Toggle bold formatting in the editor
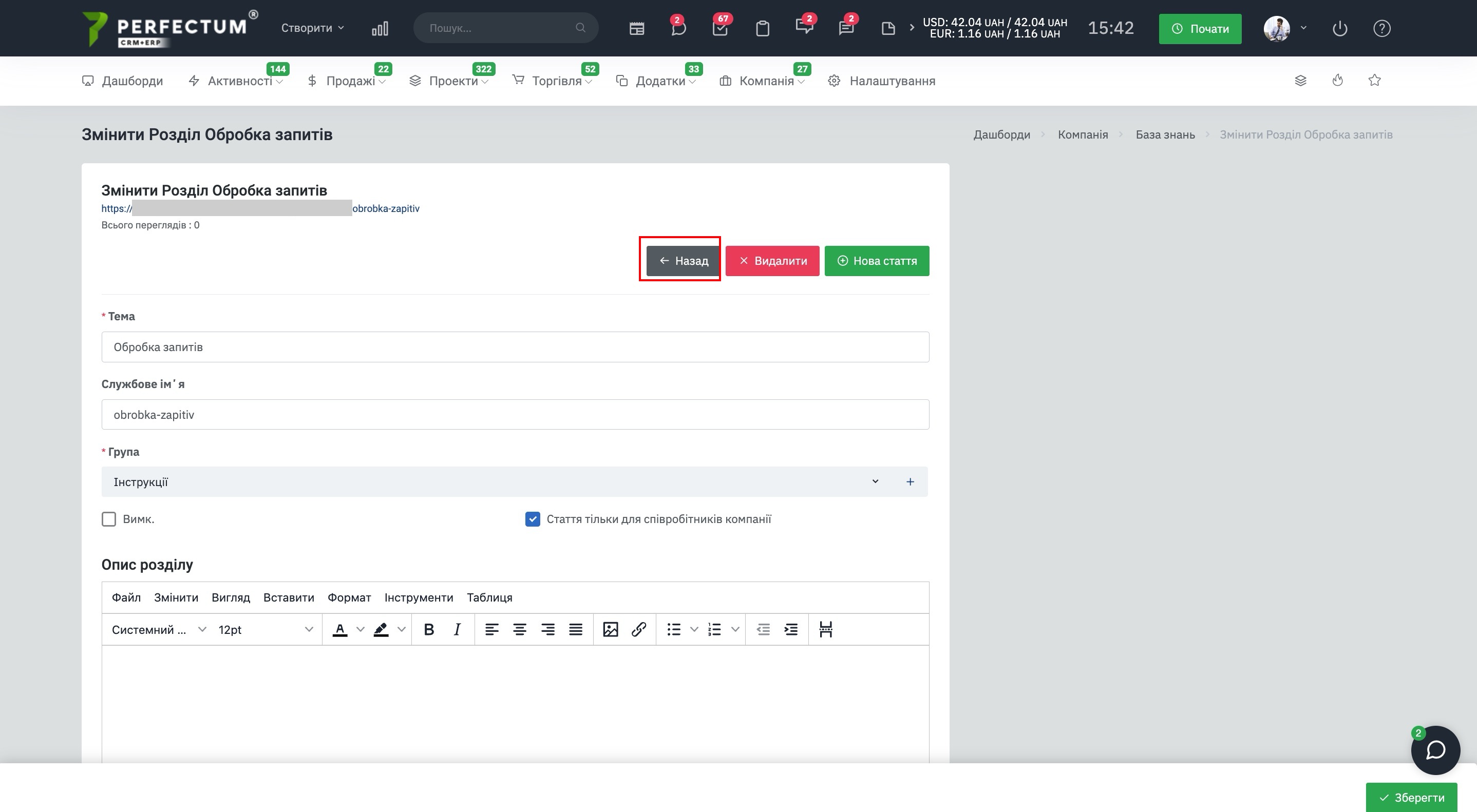The image size is (1477, 812). pyautogui.click(x=428, y=629)
